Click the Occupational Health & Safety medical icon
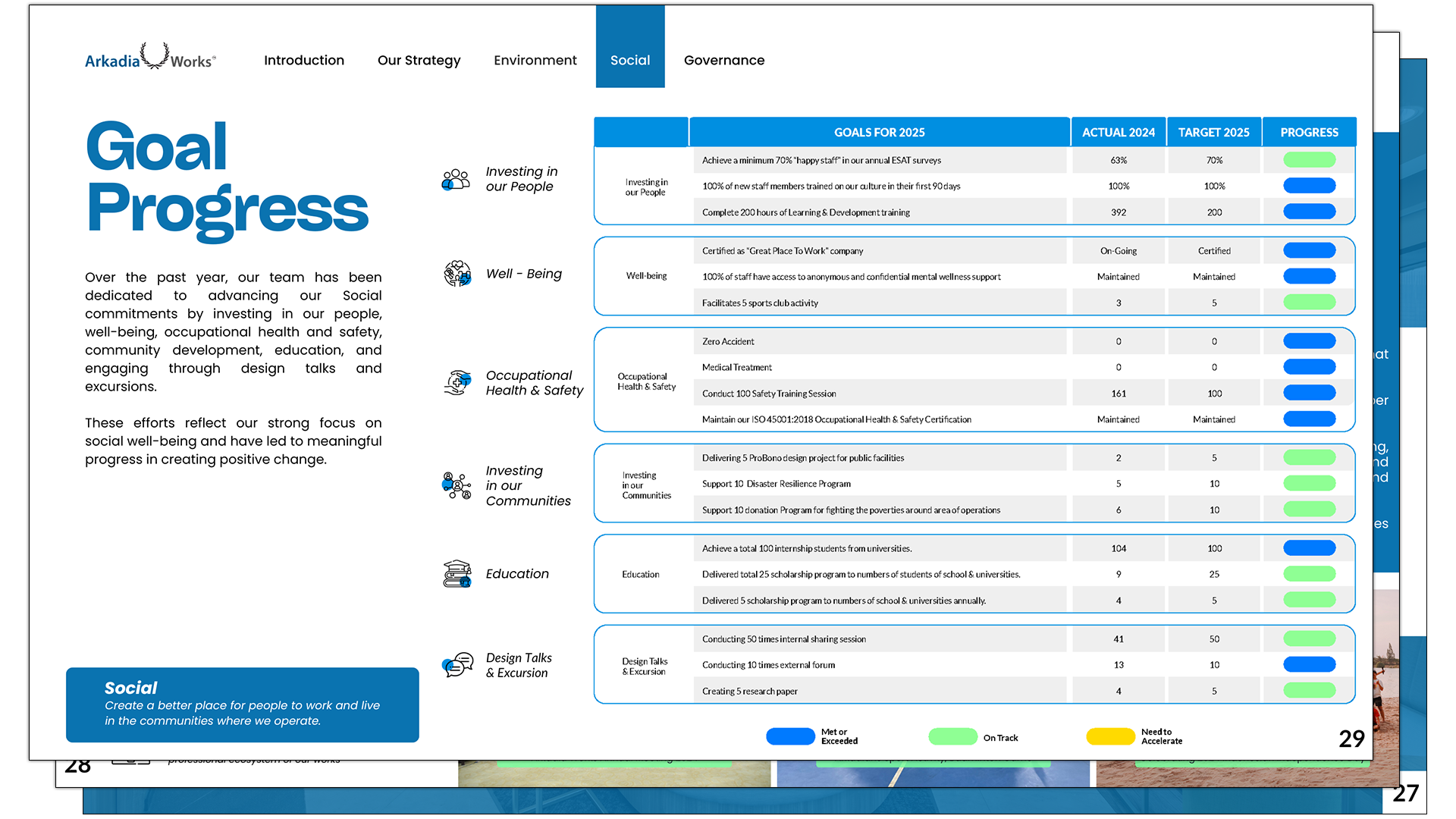 457,383
